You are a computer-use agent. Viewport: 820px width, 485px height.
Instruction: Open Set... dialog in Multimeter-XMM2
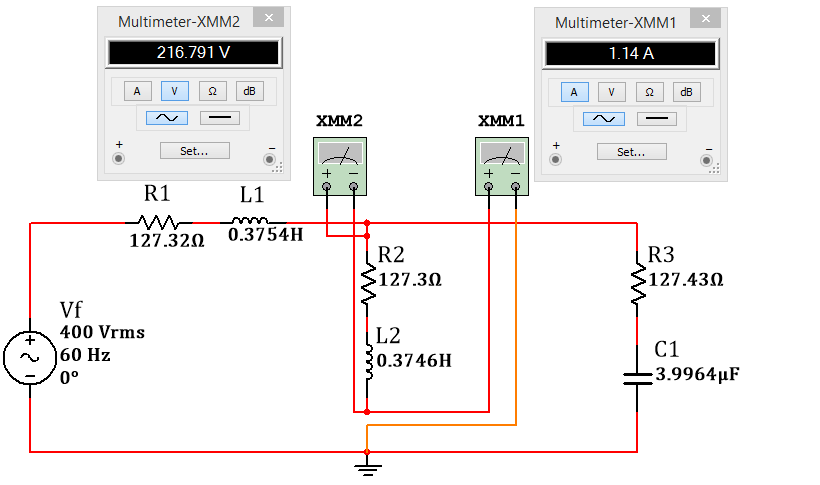point(195,151)
